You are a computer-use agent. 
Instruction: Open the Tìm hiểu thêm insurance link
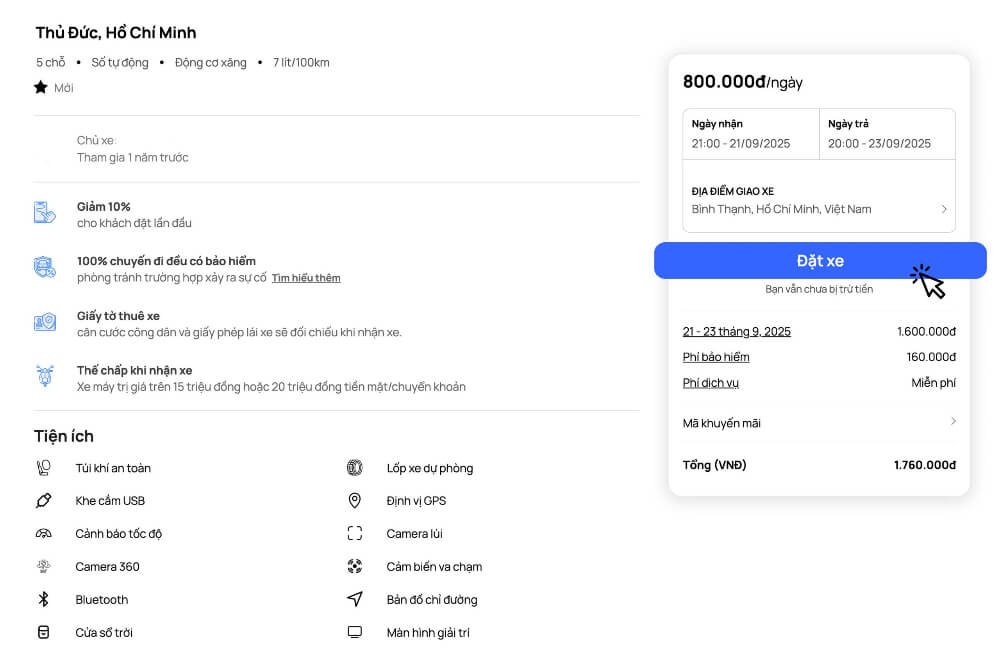[306, 278]
